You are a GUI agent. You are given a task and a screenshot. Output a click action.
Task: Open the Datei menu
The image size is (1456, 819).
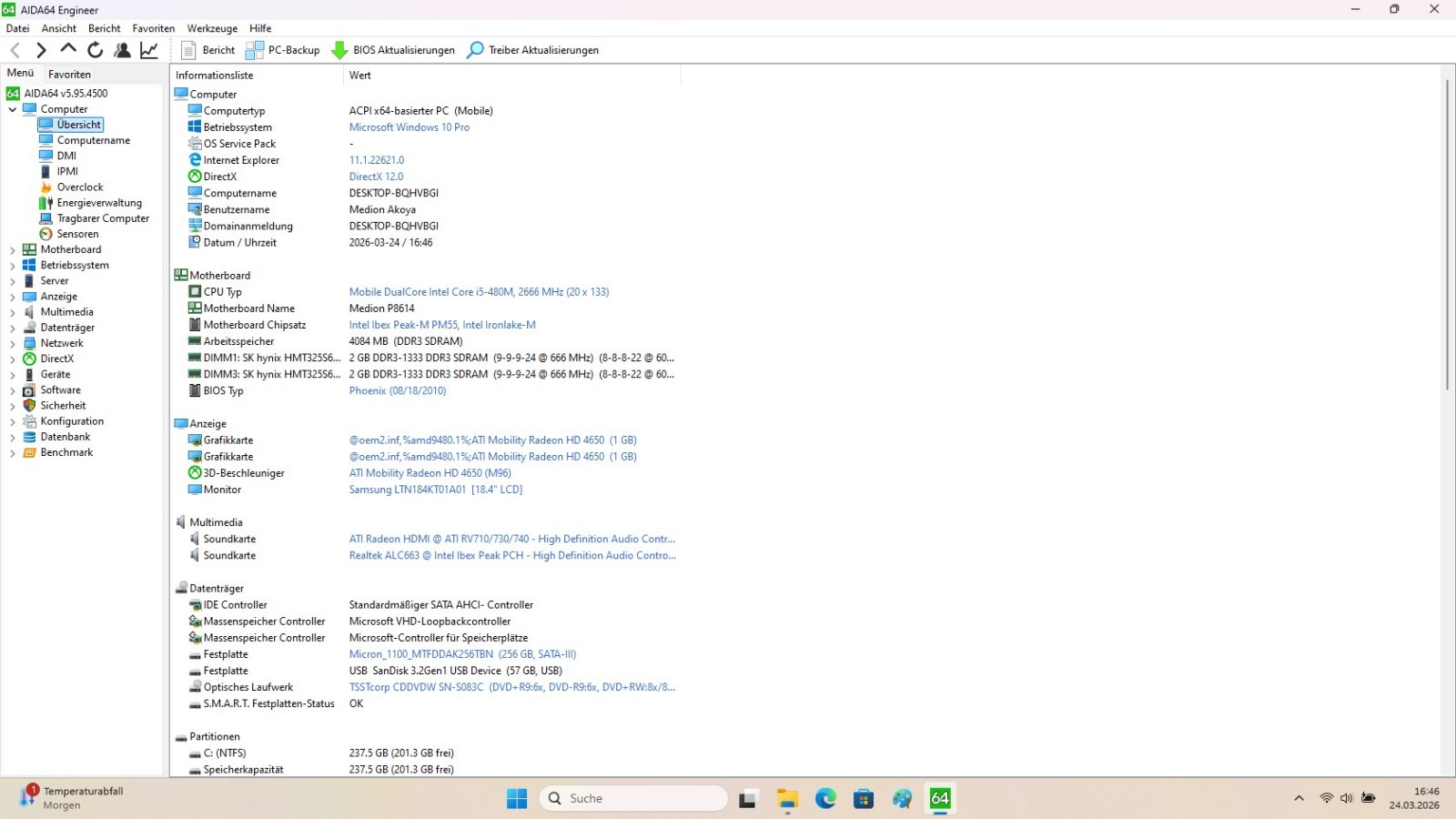(x=17, y=28)
